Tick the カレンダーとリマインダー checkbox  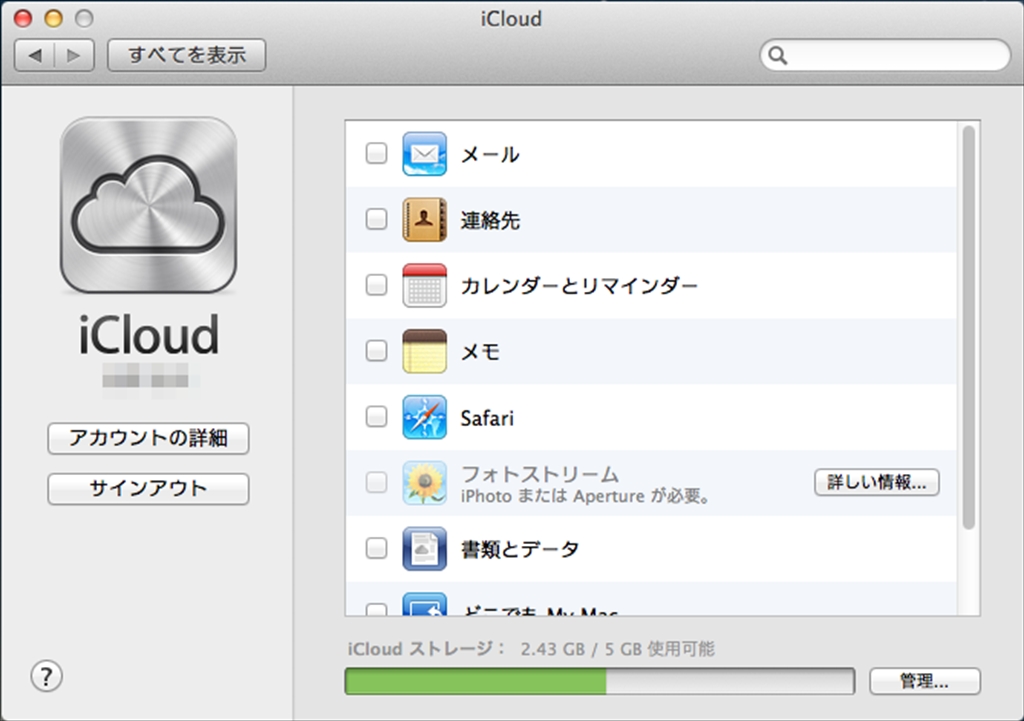point(376,285)
